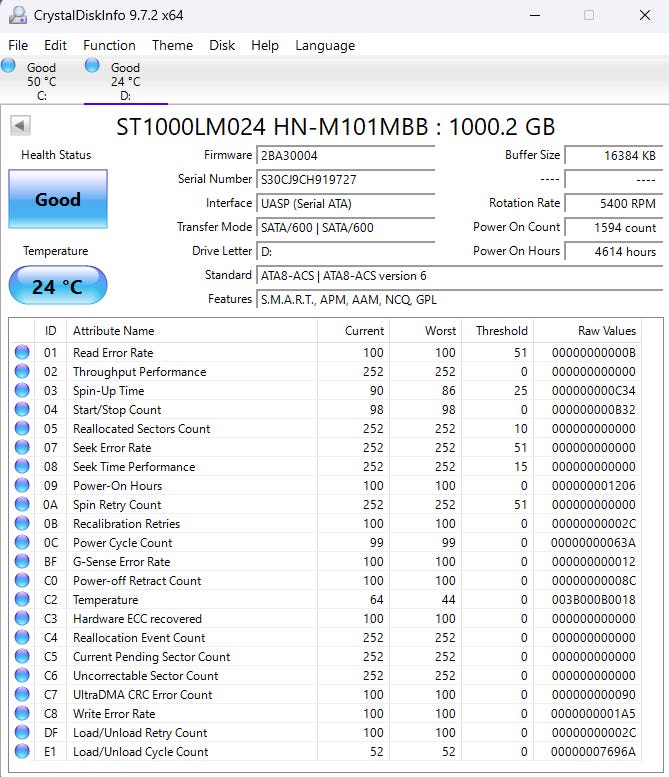
Task: Click the status orb for drive C:
Action: [8, 65]
